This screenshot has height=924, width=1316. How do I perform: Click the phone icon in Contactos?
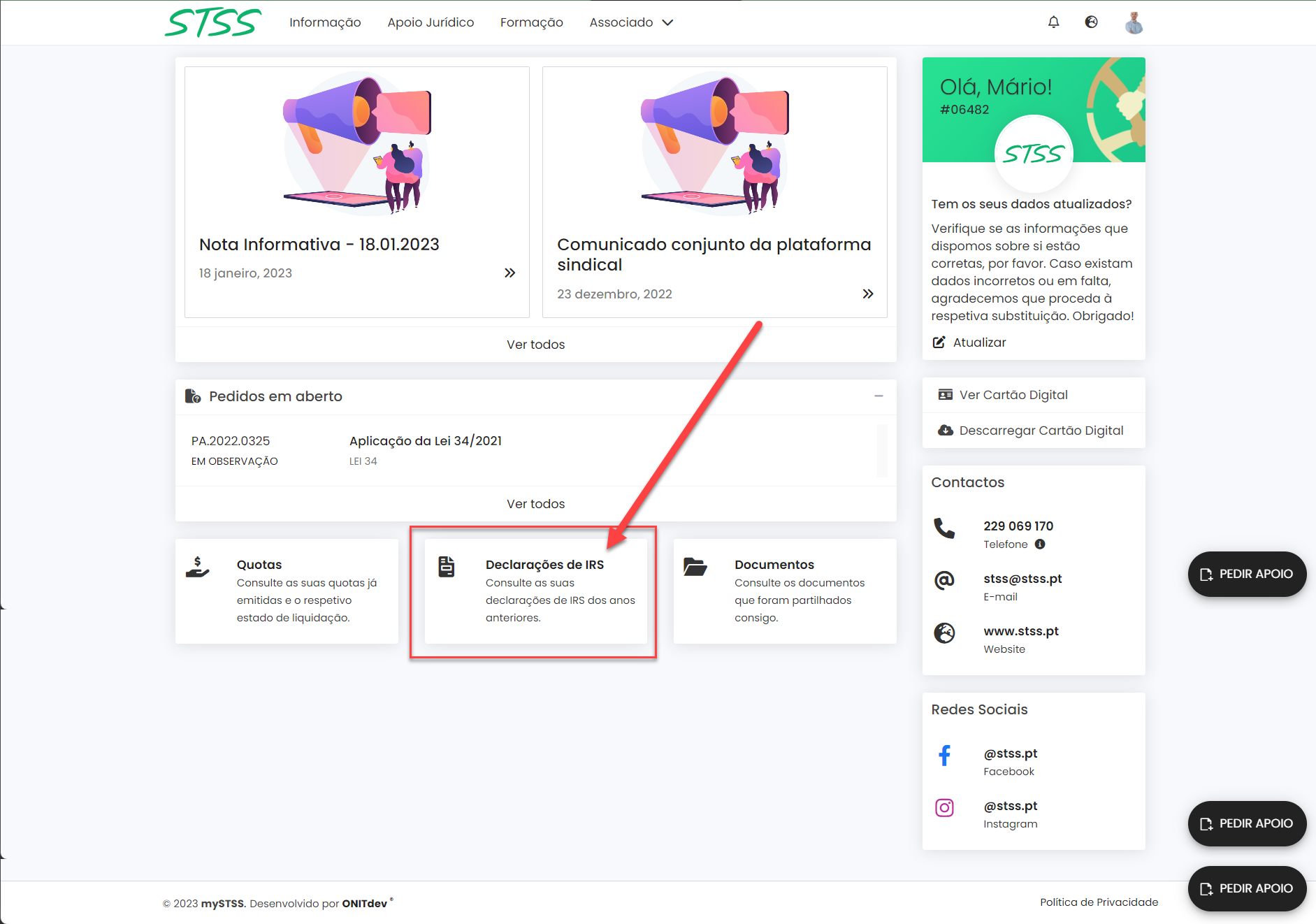pos(944,528)
